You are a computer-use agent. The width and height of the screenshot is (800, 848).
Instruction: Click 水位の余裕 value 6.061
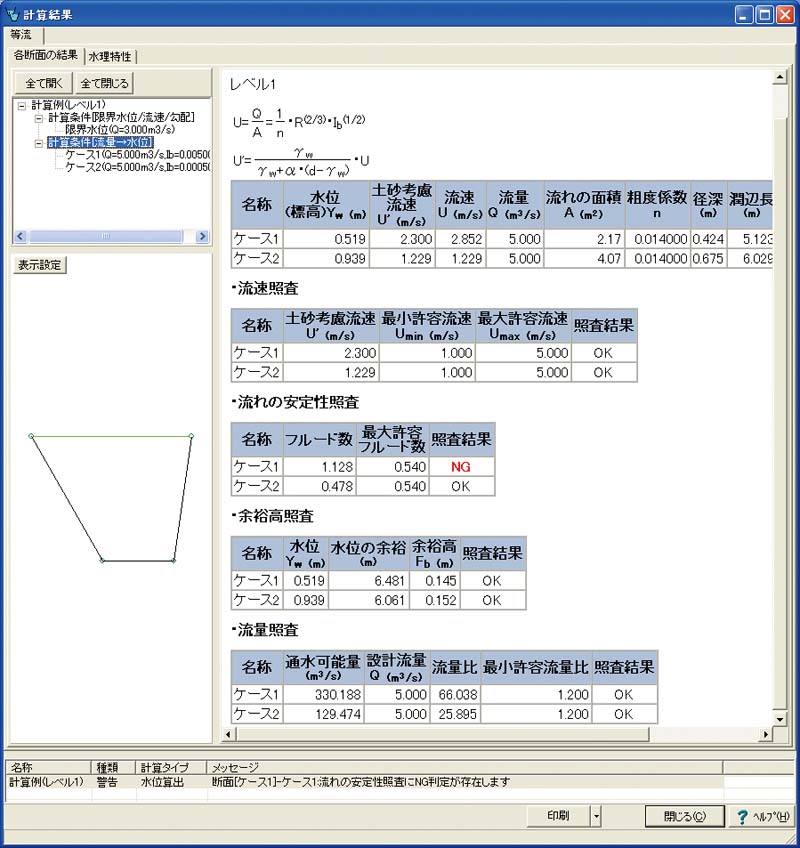(368, 600)
